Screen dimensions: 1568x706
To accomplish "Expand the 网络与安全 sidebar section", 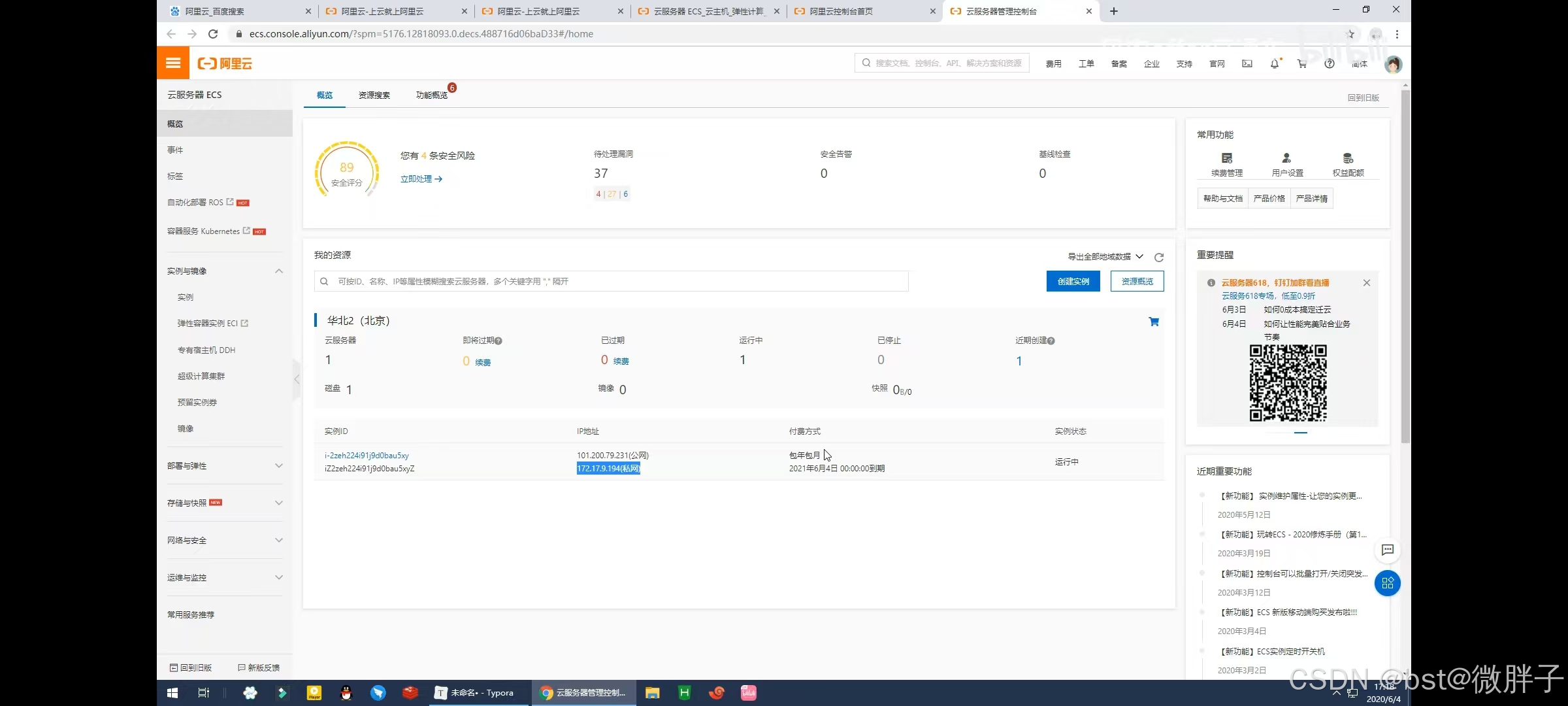I will point(279,540).
